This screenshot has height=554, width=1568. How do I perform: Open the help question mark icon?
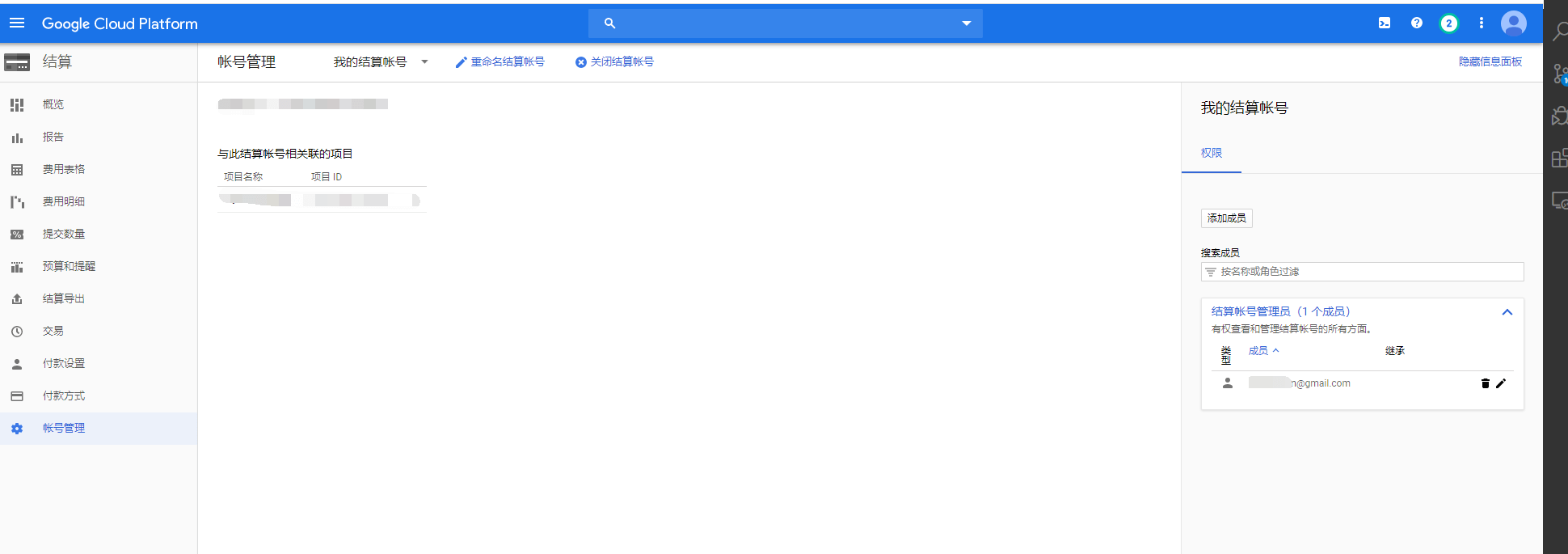(x=1417, y=23)
